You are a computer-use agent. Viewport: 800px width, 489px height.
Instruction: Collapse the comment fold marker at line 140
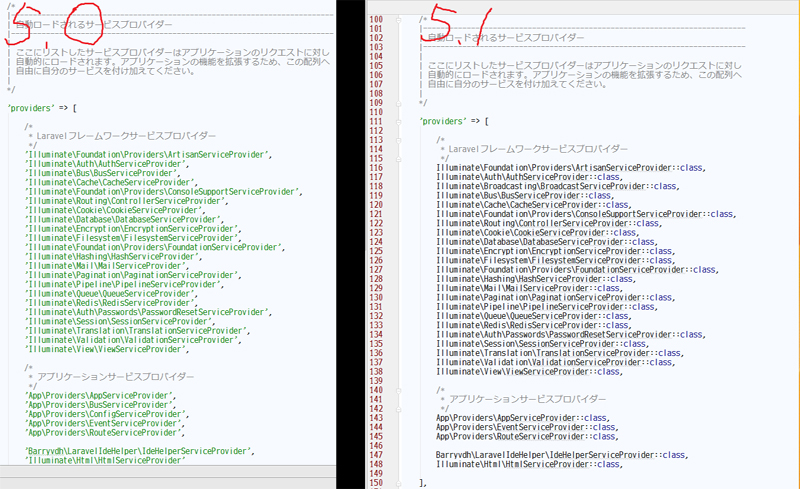point(398,390)
